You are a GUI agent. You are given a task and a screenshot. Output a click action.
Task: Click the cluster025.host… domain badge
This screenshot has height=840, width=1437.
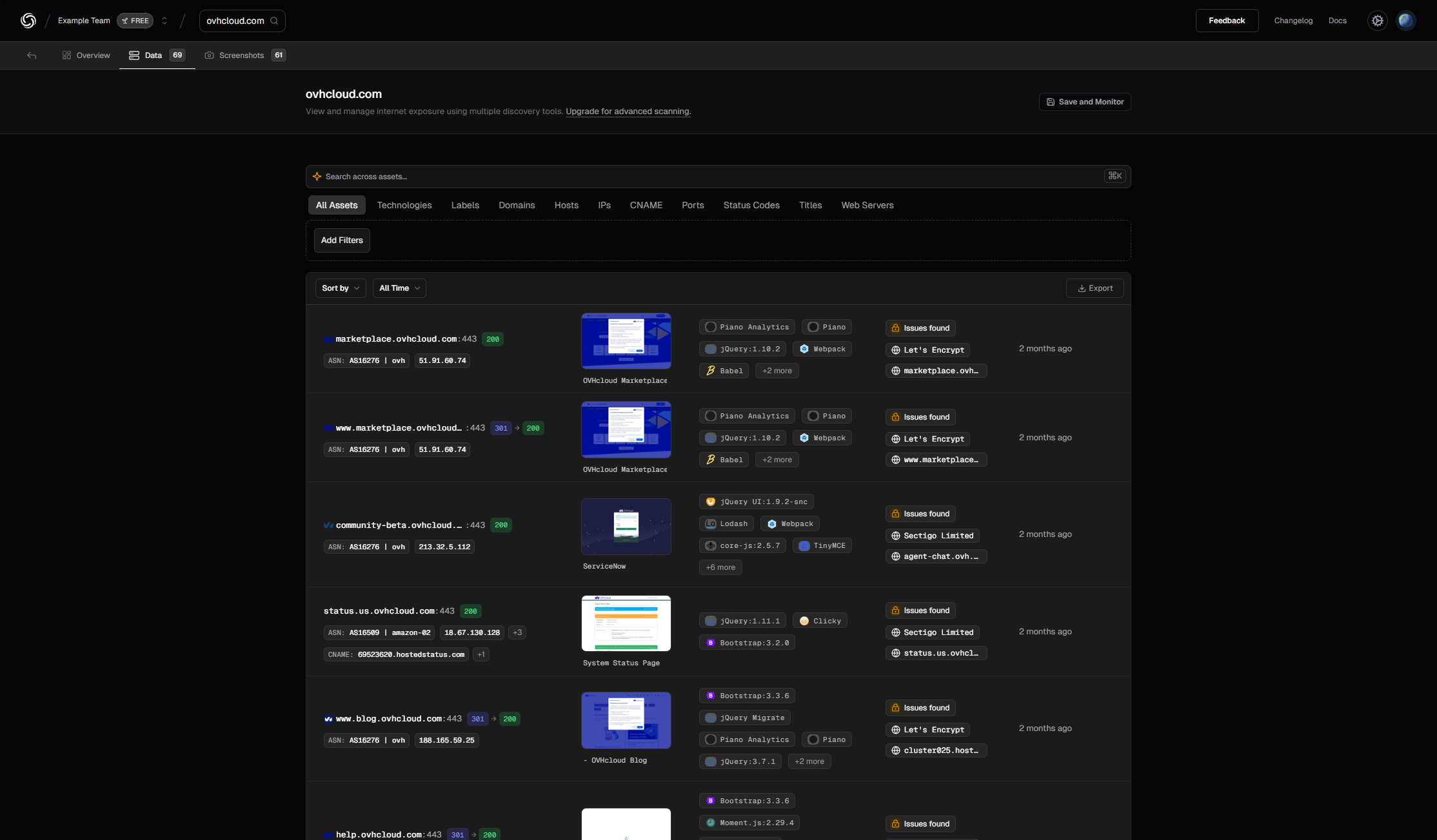click(936, 750)
